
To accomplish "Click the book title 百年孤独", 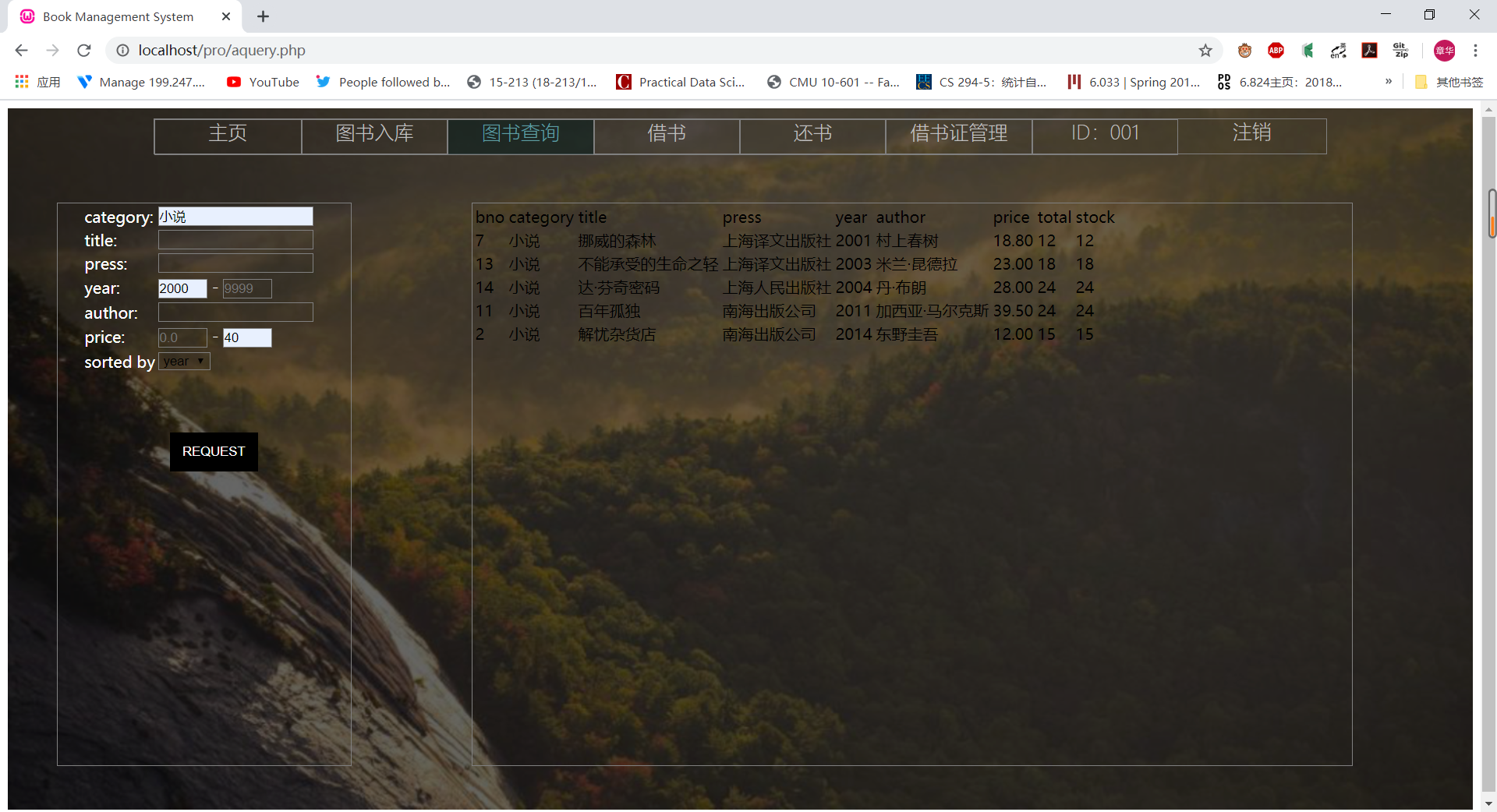I will point(609,311).
